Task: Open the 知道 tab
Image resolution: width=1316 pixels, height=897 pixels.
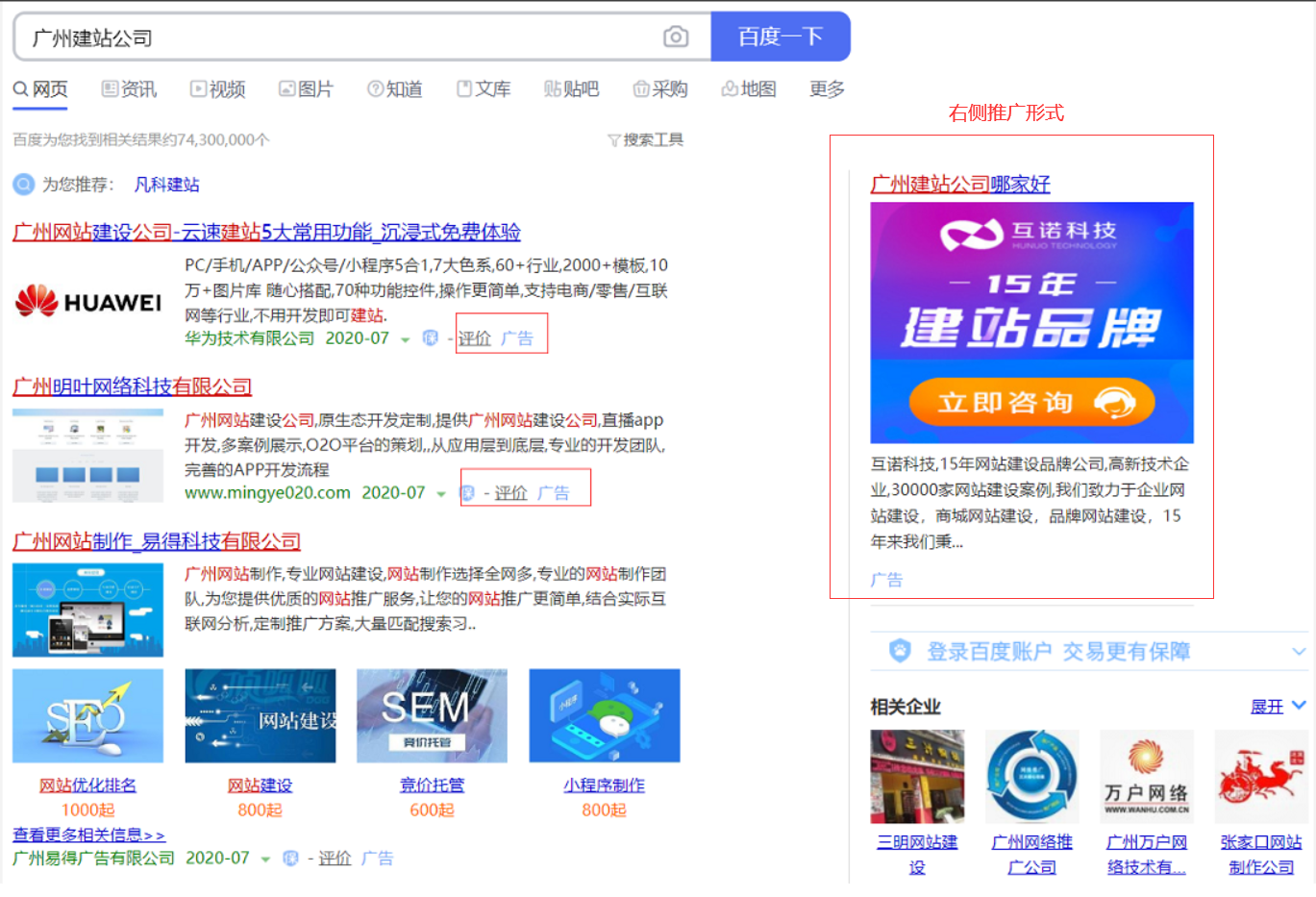Action: pyautogui.click(x=395, y=89)
